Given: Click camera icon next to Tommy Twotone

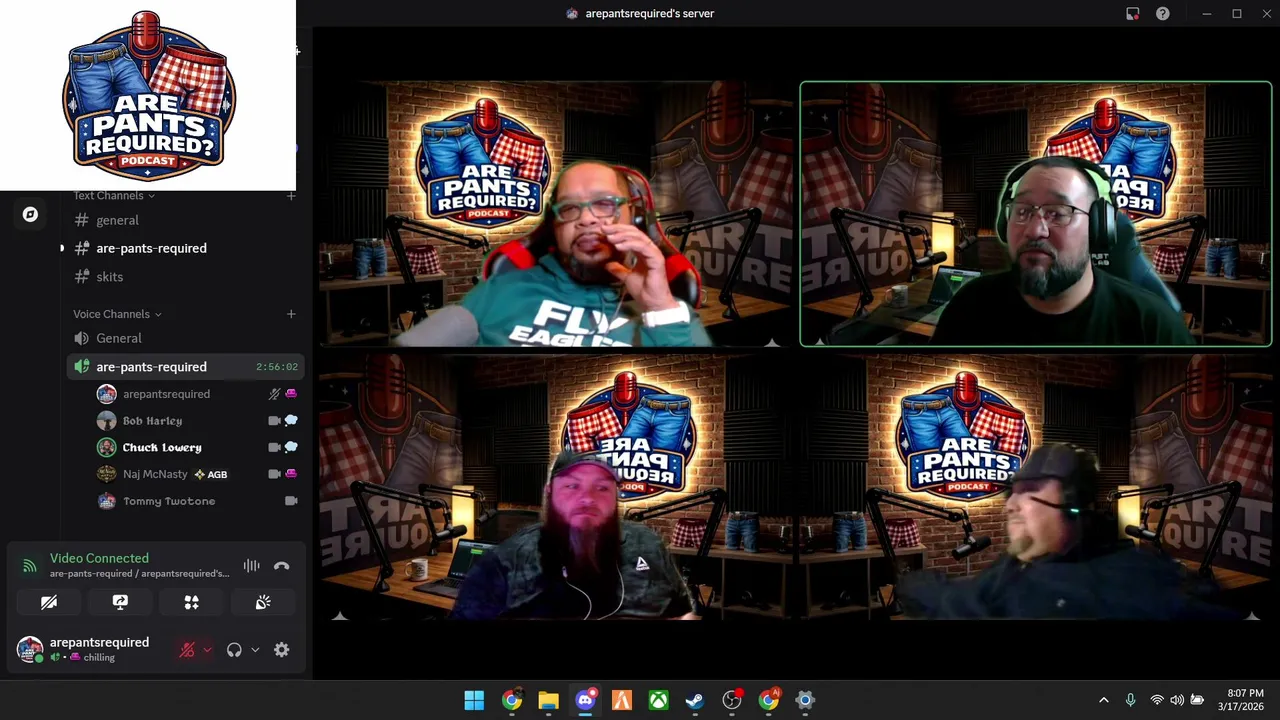Looking at the screenshot, I should click(291, 501).
